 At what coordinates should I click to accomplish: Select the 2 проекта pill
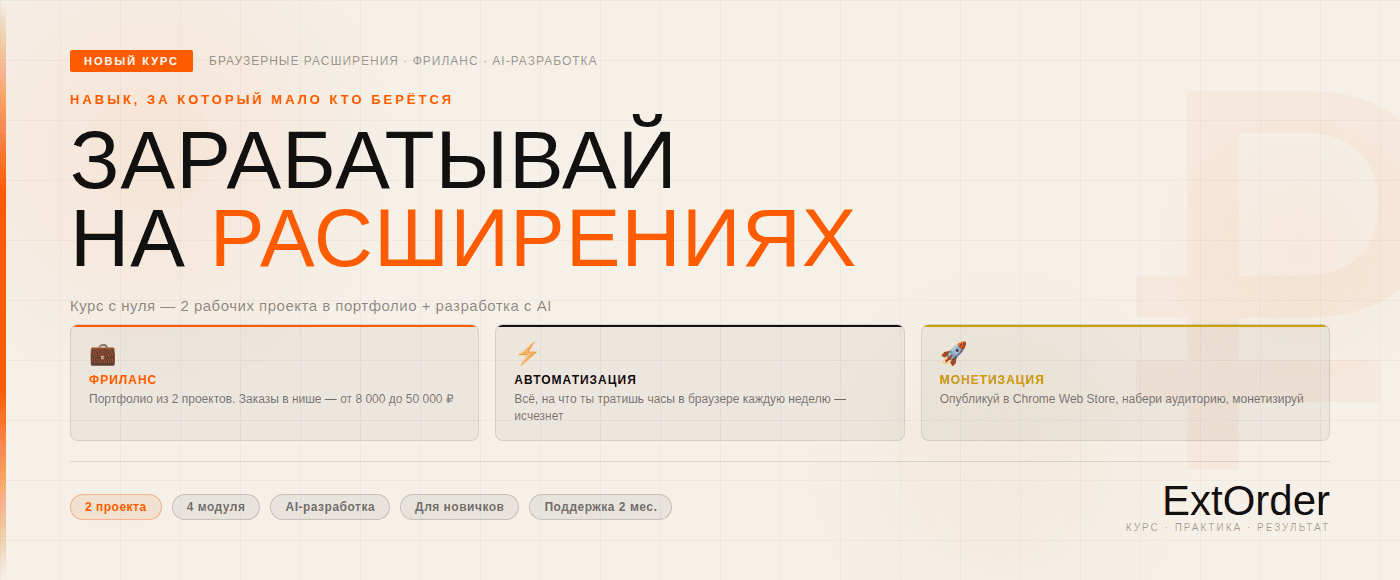click(116, 507)
